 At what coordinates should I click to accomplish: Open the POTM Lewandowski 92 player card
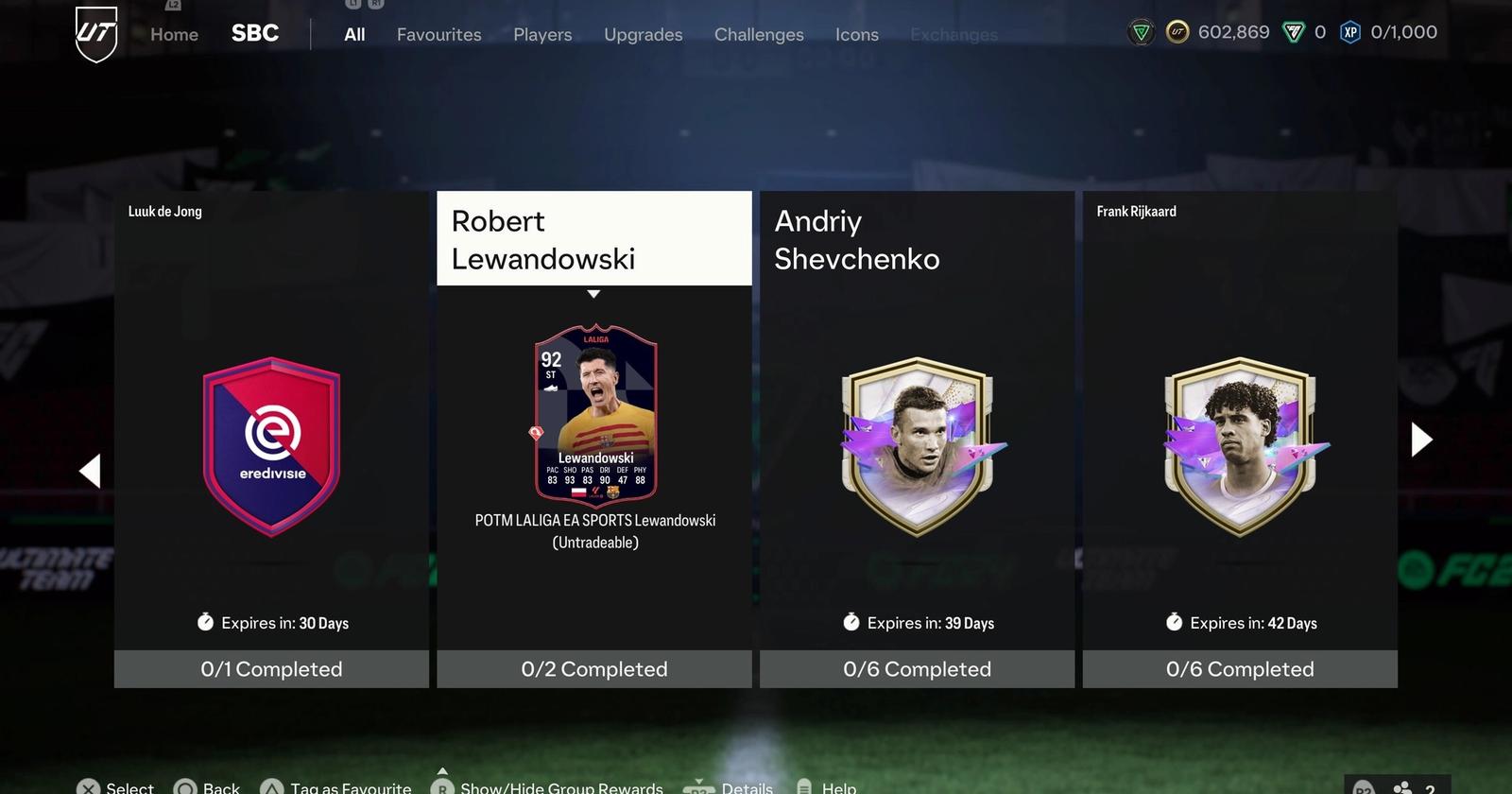point(595,417)
